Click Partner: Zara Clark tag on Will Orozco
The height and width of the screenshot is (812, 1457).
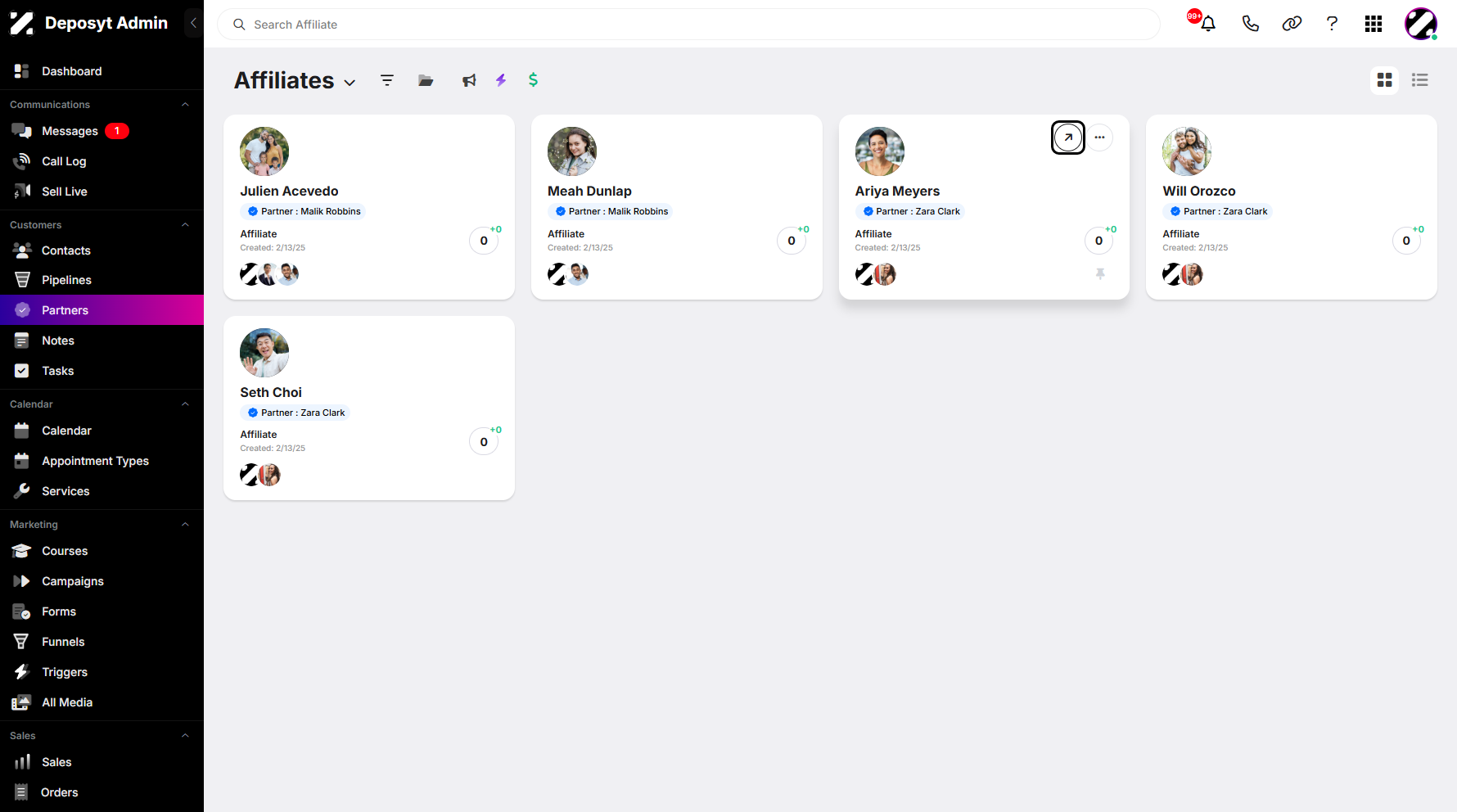coord(1217,211)
